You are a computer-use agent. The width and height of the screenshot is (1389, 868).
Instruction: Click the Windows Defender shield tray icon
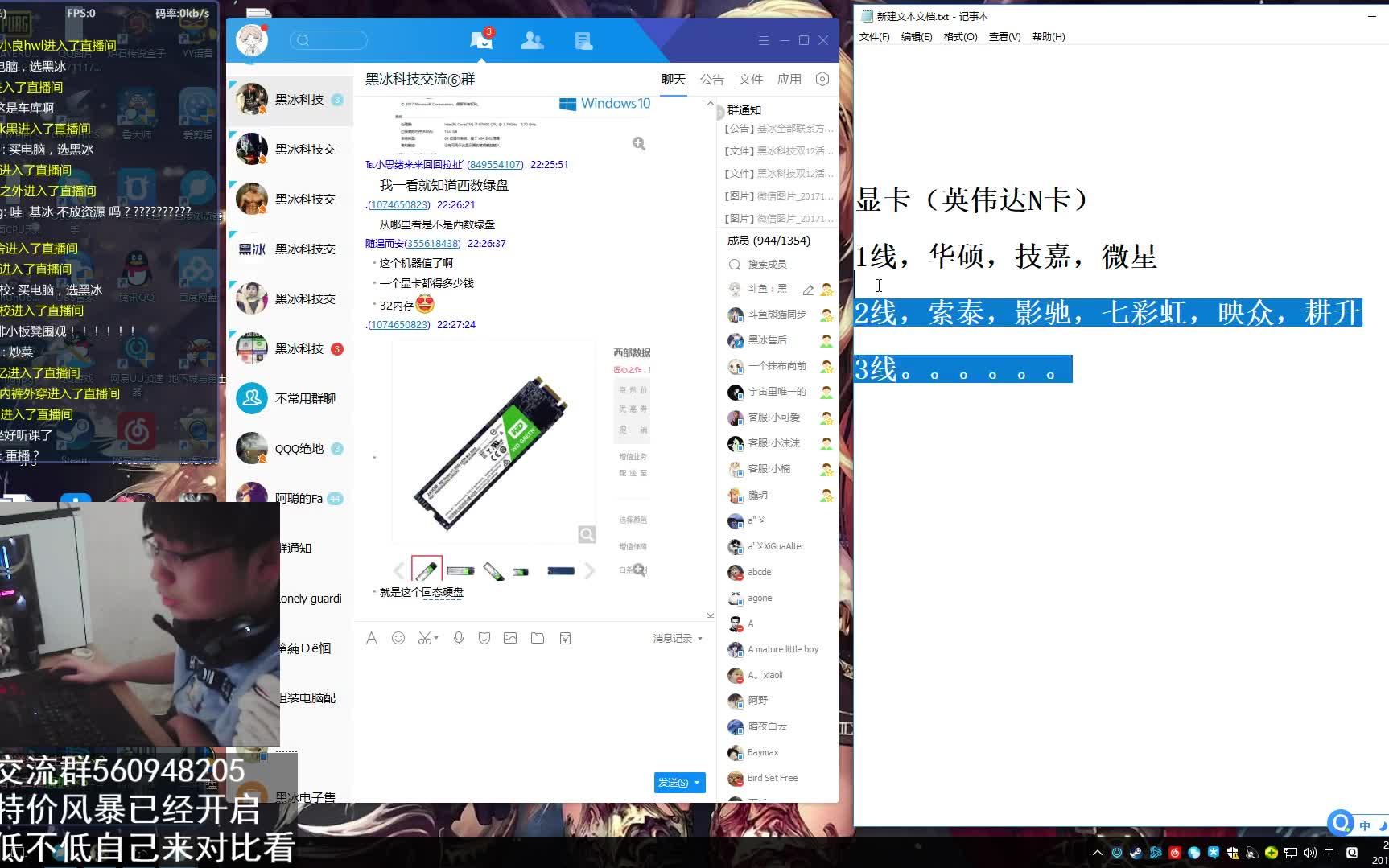coord(1232,853)
